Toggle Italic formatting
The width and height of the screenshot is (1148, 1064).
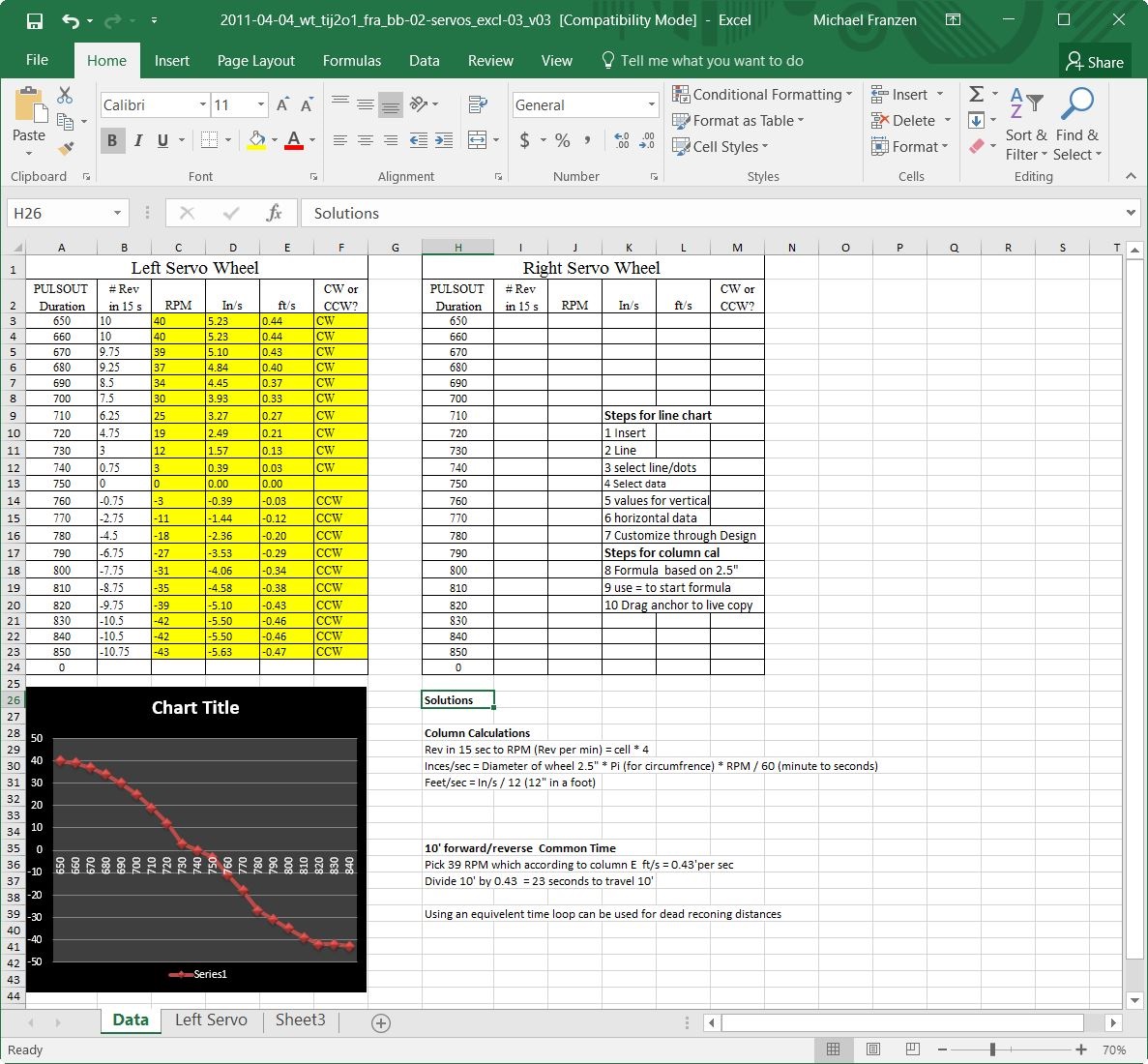[137, 140]
